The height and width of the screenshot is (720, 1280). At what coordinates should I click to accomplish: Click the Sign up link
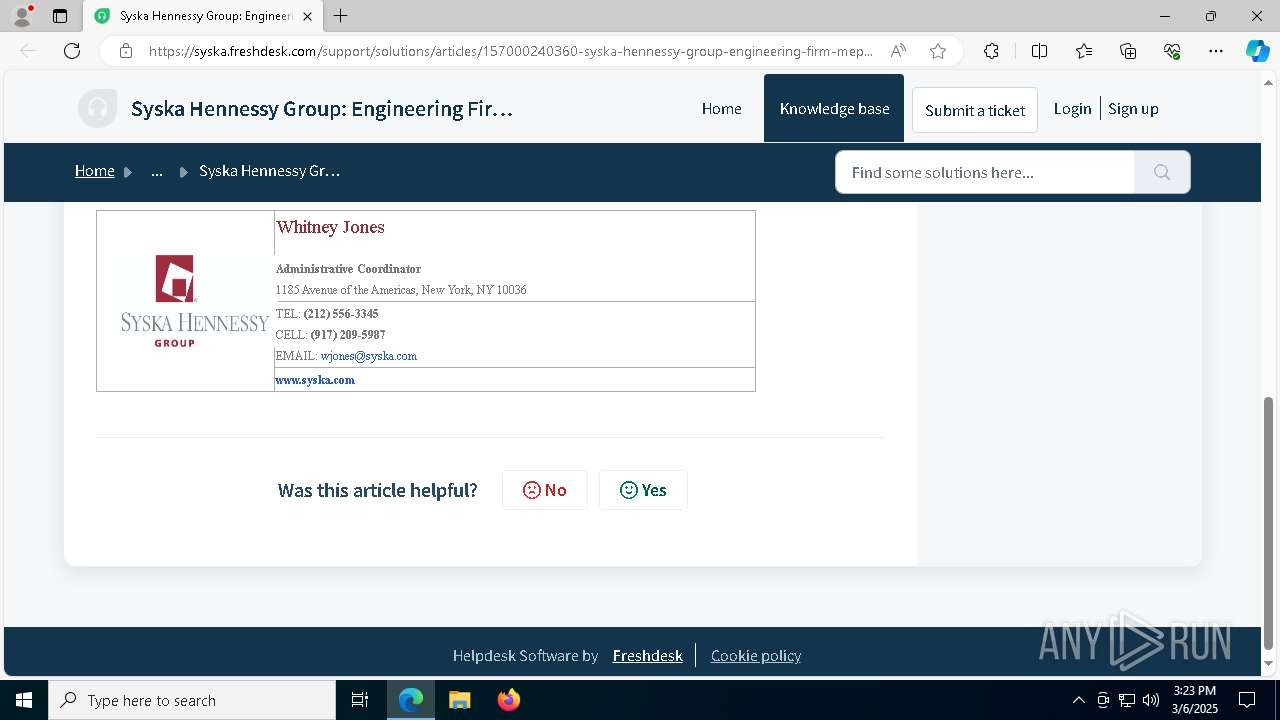1133,109
